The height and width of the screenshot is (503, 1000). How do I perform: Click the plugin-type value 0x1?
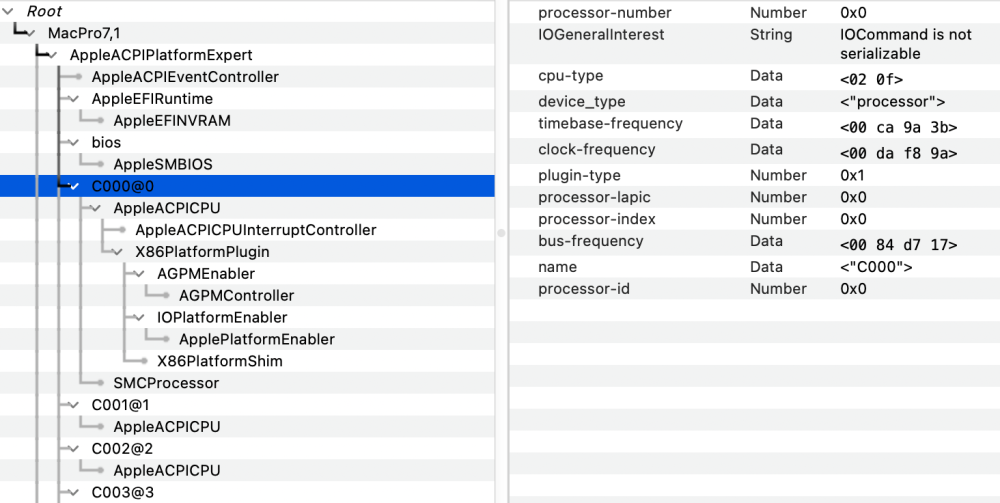pos(853,175)
